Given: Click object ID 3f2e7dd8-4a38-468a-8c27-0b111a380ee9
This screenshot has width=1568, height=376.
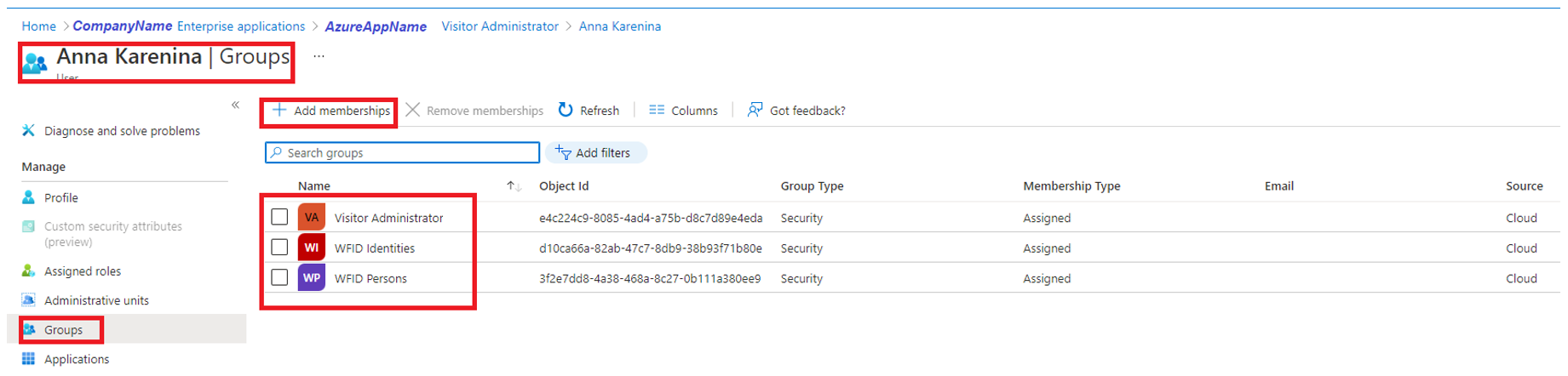Looking at the screenshot, I should (x=650, y=278).
